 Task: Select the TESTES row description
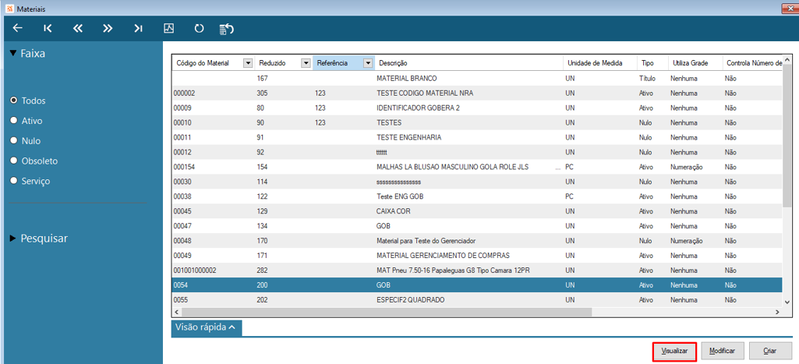389,123
